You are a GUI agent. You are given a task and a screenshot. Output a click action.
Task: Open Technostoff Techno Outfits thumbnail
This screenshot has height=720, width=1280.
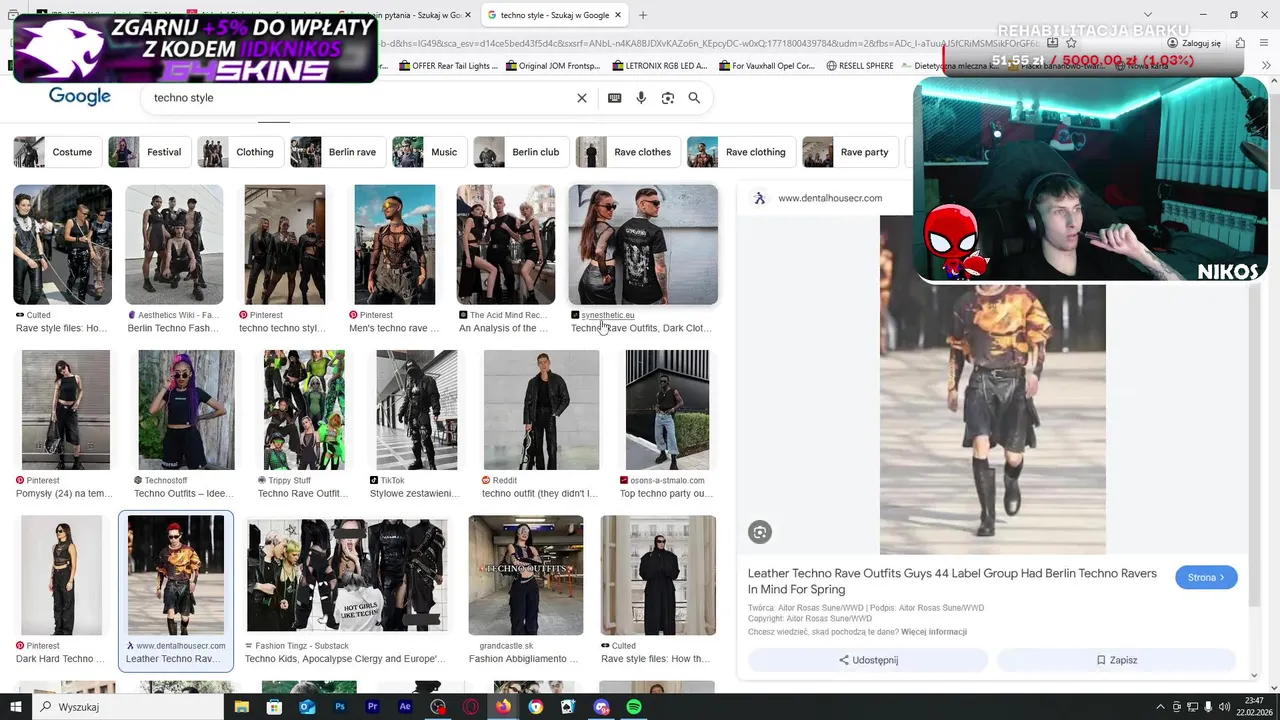tap(186, 410)
